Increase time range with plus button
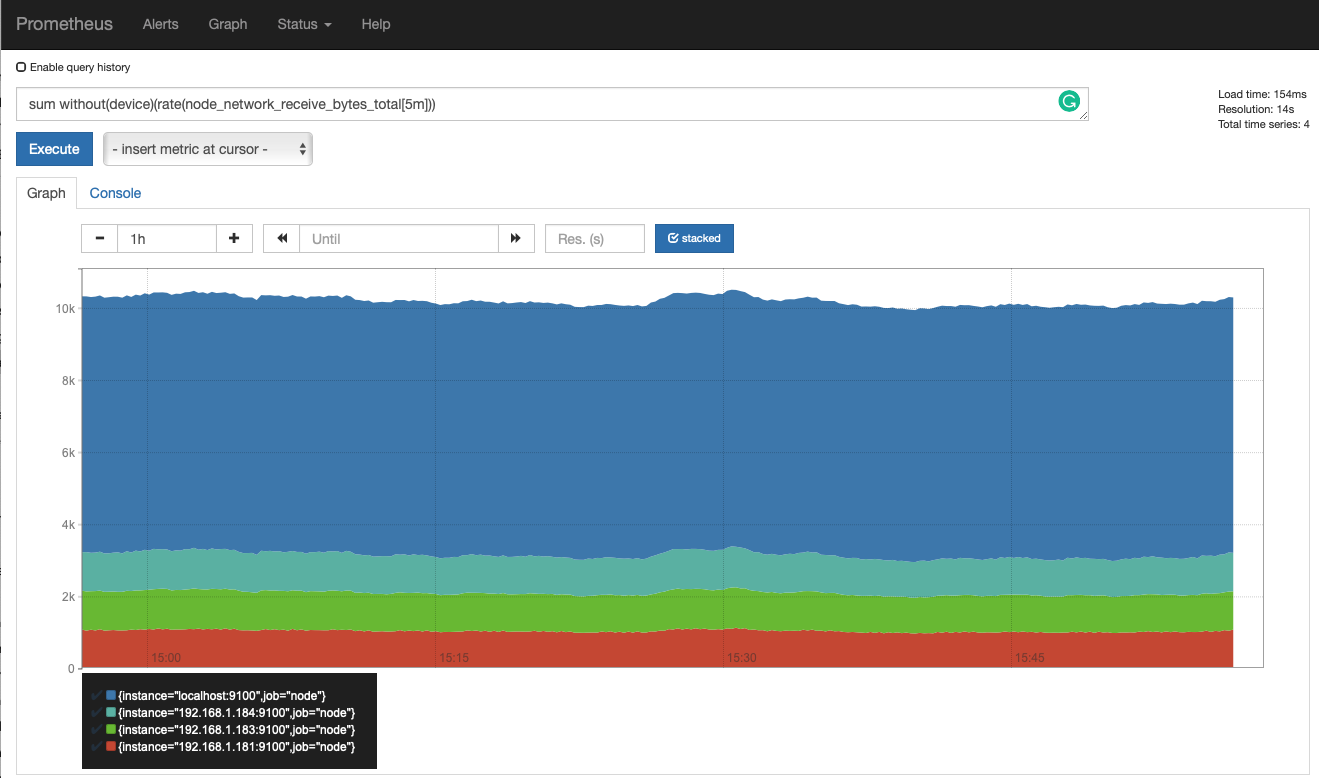 click(234, 239)
